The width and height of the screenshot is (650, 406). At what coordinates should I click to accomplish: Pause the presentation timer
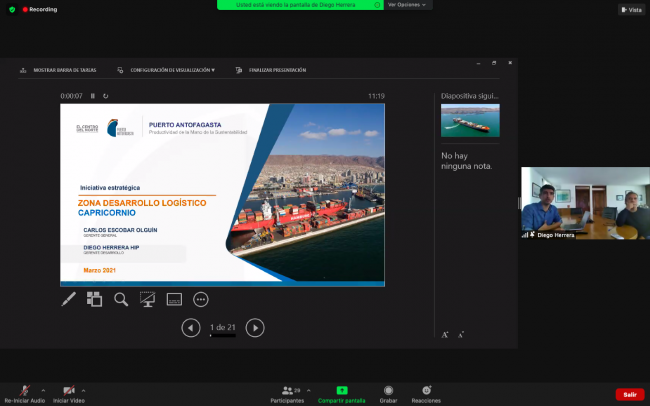[x=93, y=96]
